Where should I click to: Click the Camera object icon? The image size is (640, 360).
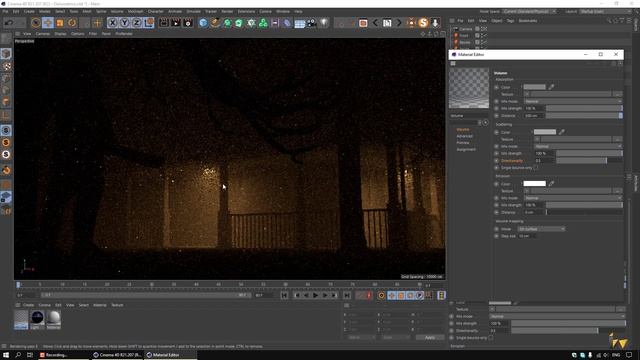click(311, 23)
